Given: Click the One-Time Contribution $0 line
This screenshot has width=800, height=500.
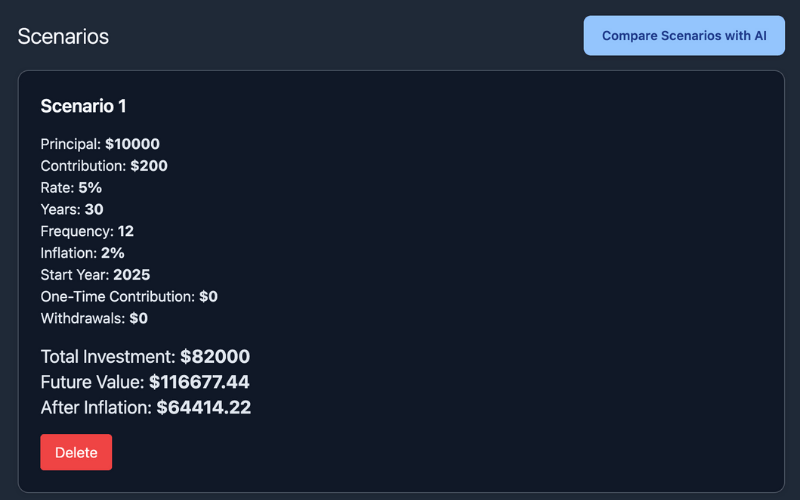Looking at the screenshot, I should [129, 297].
